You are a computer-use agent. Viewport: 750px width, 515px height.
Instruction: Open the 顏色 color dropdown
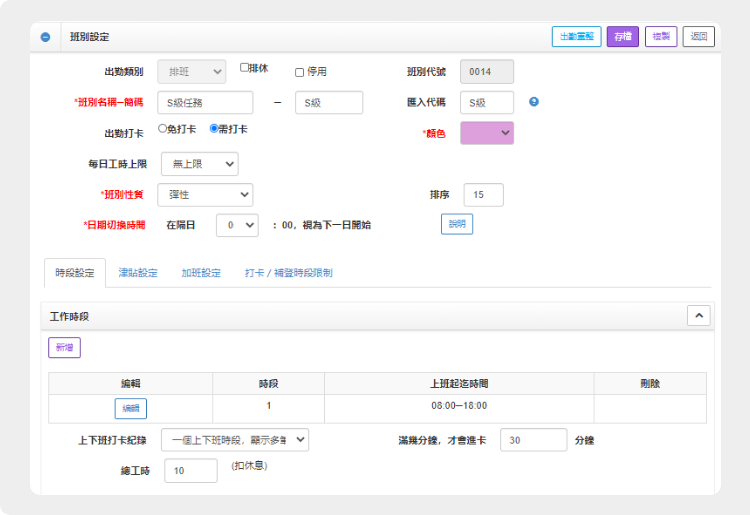click(487, 133)
